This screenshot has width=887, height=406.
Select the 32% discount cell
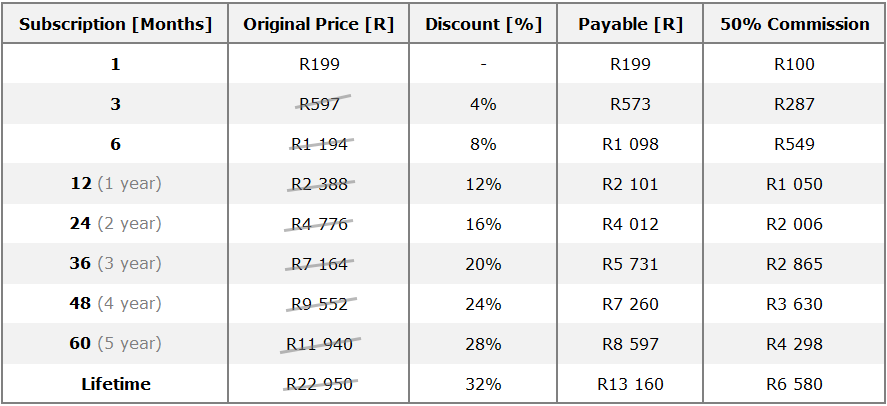[483, 385]
